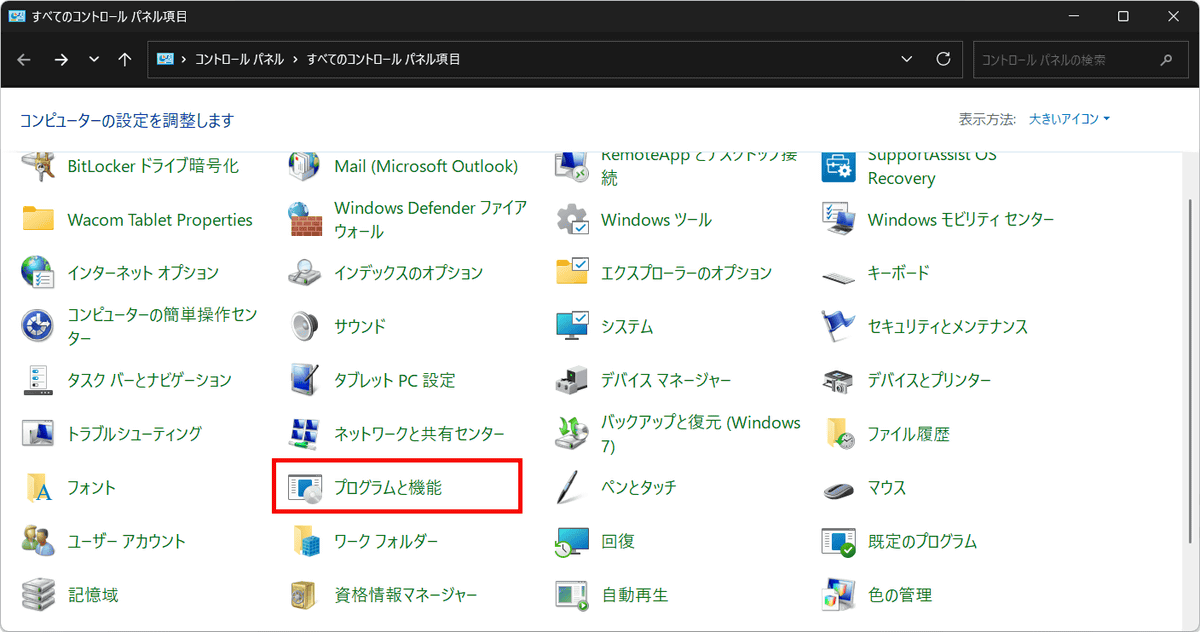Click the セキュリティとメンテナンス flag icon
This screenshot has height=632, width=1200.
(x=838, y=327)
